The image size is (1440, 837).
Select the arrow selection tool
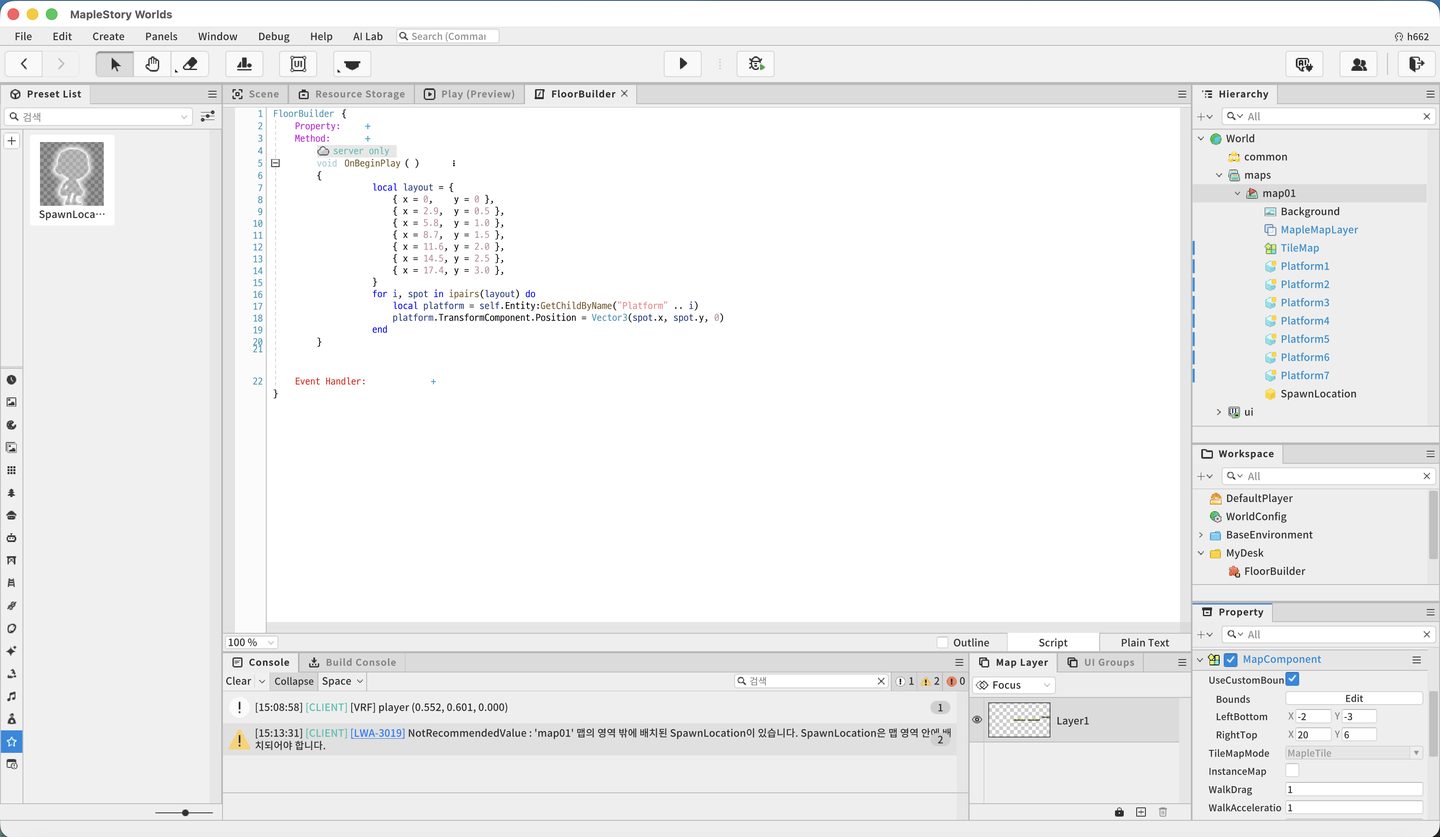115,64
